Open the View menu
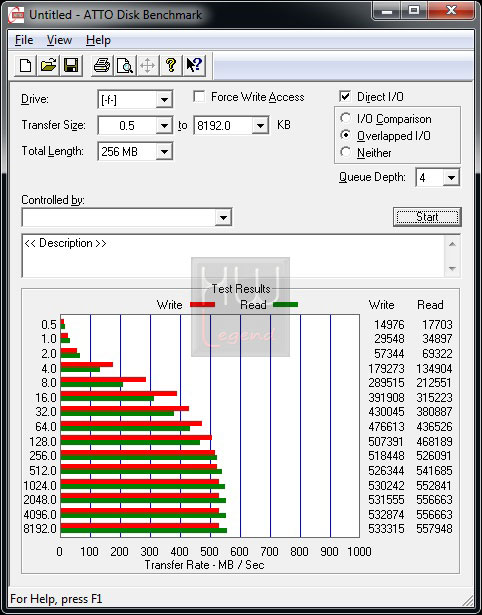 click(x=59, y=40)
